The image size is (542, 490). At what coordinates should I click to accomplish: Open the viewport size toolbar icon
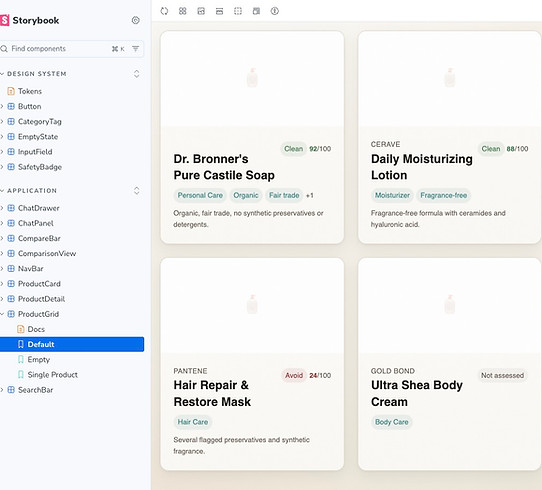pyautogui.click(x=219, y=11)
